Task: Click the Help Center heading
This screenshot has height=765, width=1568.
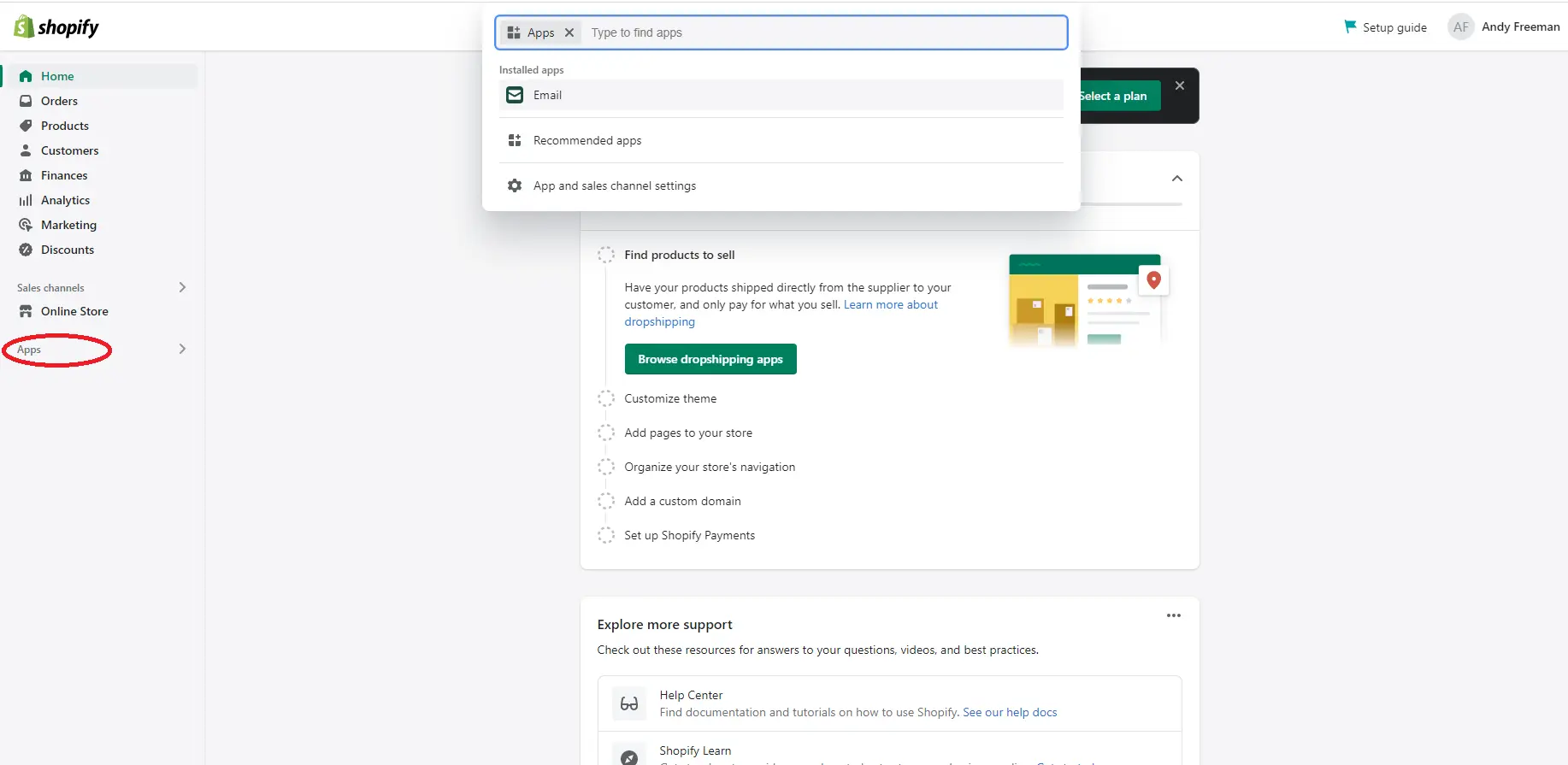Action: point(691,695)
